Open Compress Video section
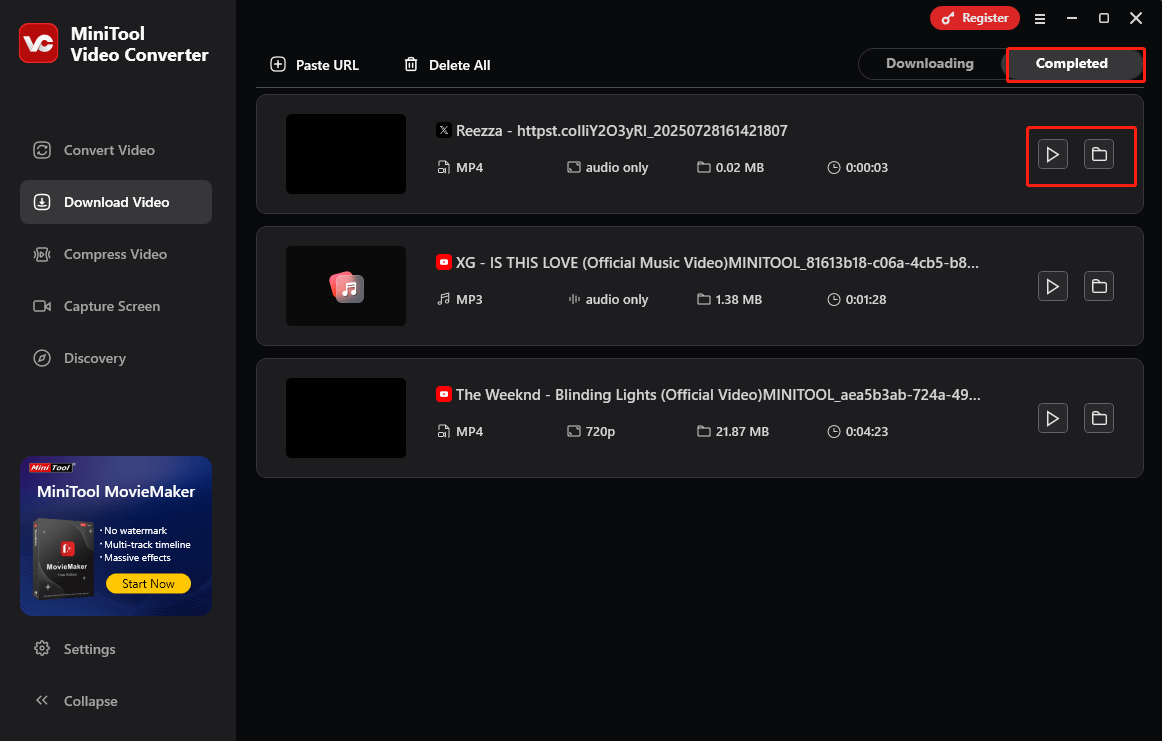This screenshot has width=1162, height=741. pyautogui.click(x=116, y=254)
